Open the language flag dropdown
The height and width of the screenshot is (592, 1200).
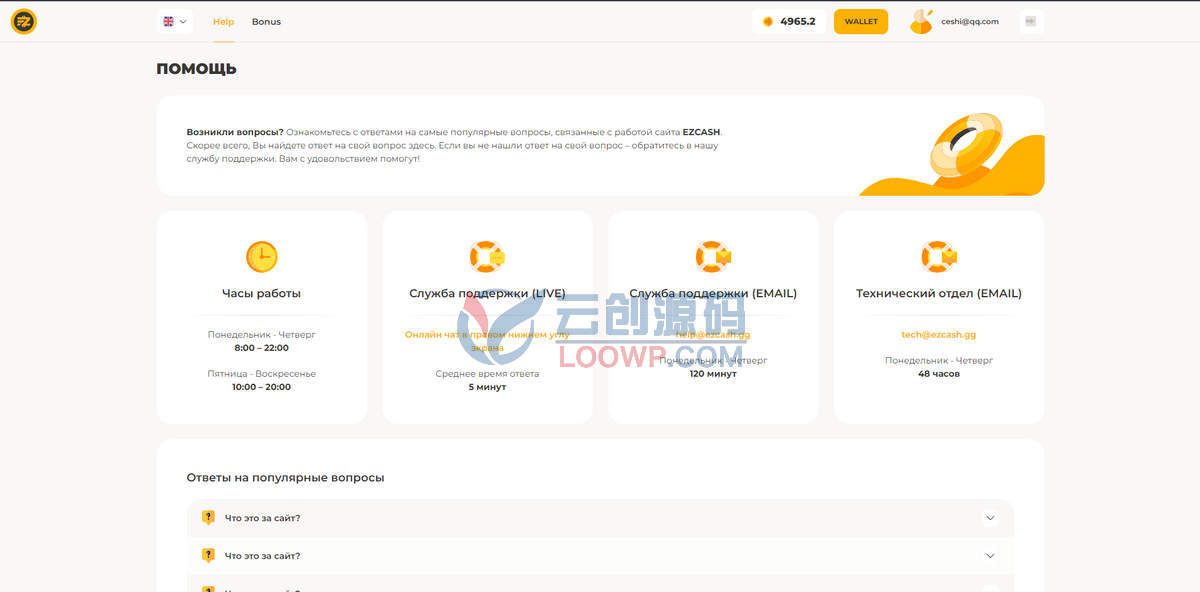click(x=175, y=21)
